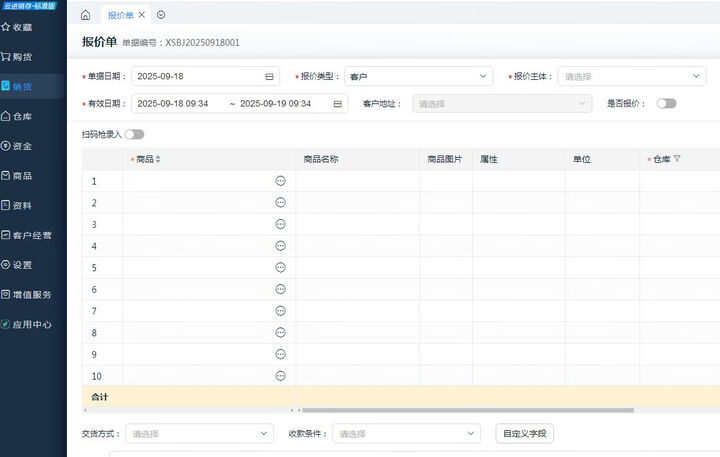Click the calendar icon in 单据日期 field
This screenshot has width=720, height=457.
click(x=269, y=76)
